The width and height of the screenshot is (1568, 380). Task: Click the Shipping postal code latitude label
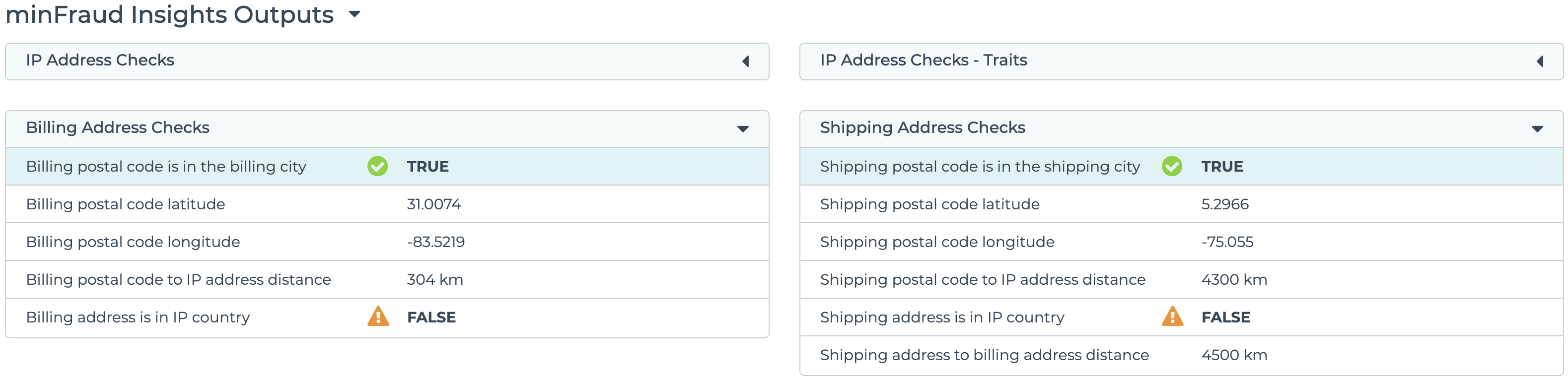(x=929, y=204)
